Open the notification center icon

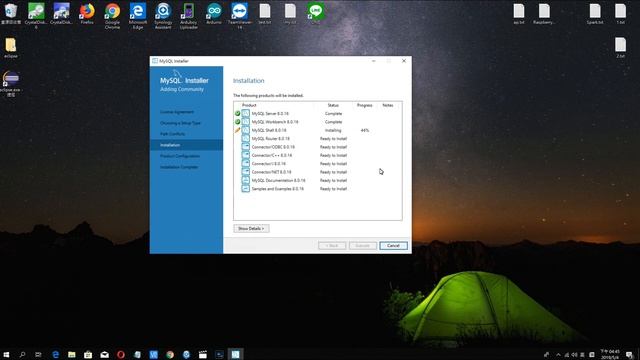pos(629,355)
